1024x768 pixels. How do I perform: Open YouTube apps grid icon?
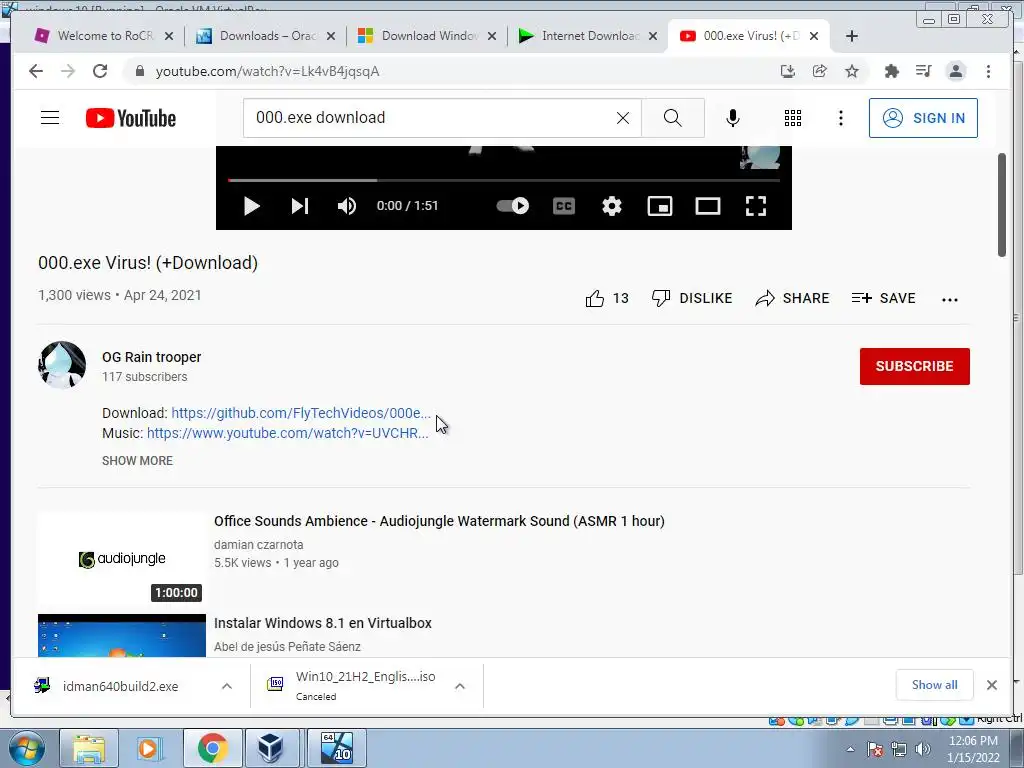(793, 118)
